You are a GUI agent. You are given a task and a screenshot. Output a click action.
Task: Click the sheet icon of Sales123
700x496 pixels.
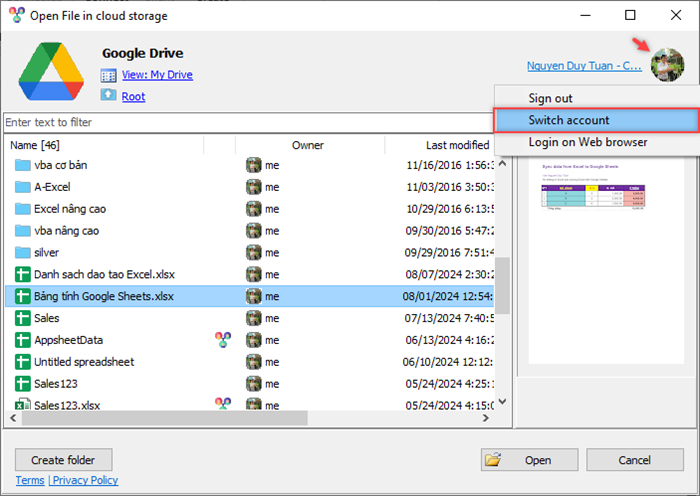[x=22, y=383]
